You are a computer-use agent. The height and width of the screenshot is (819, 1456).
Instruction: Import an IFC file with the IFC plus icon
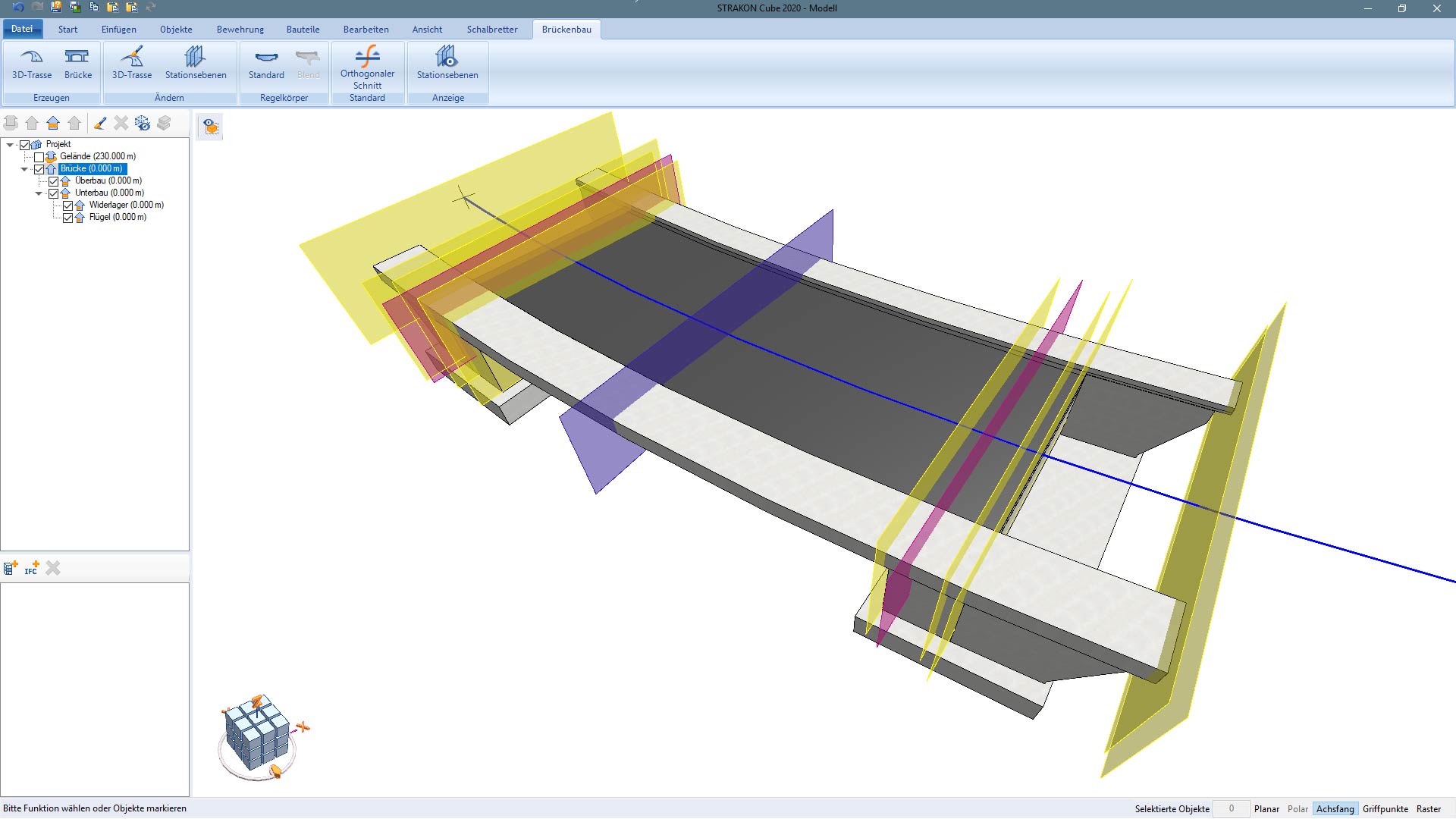pos(32,567)
